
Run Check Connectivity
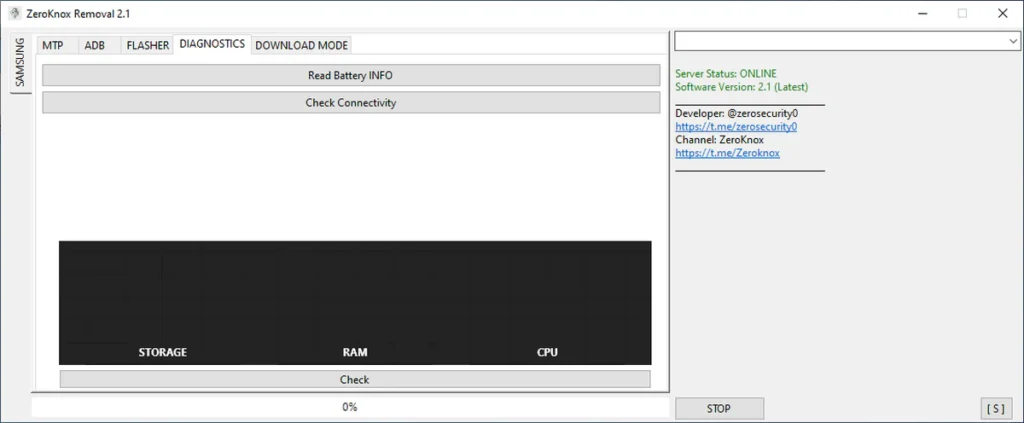pos(350,103)
